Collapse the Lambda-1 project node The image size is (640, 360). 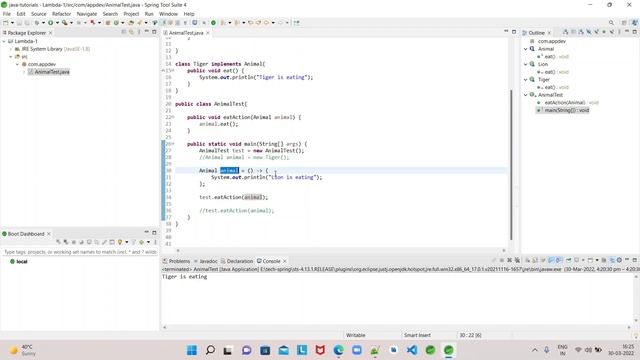point(4,41)
